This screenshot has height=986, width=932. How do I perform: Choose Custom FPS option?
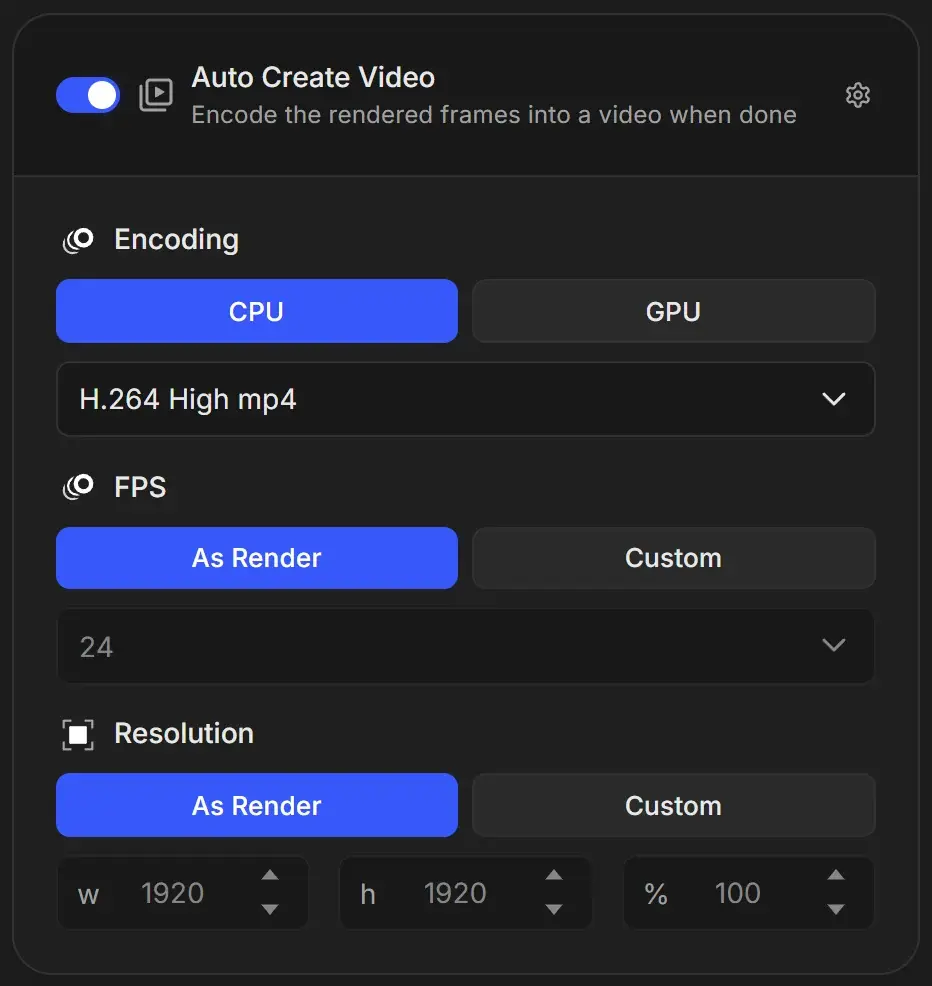click(x=674, y=558)
